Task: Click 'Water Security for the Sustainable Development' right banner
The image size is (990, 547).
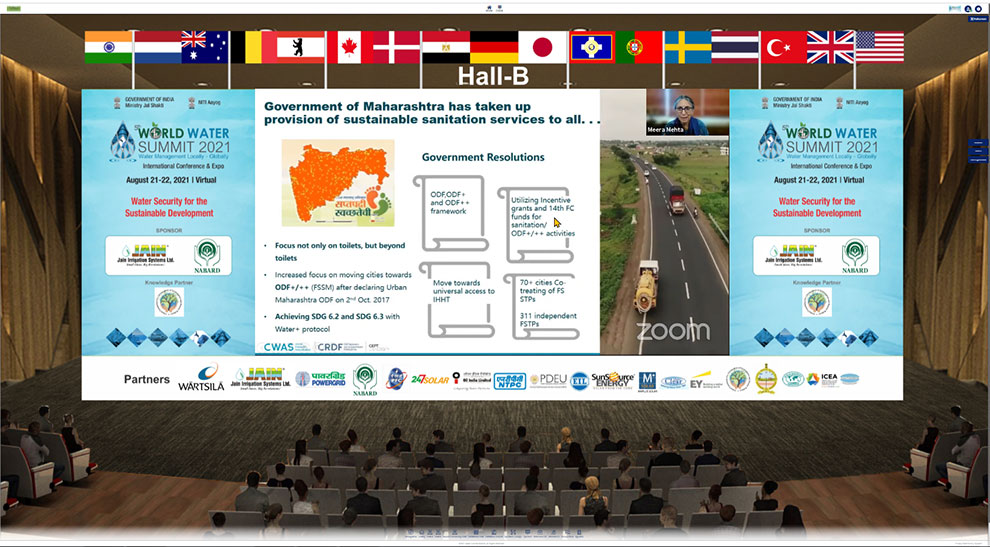Action: (x=817, y=207)
